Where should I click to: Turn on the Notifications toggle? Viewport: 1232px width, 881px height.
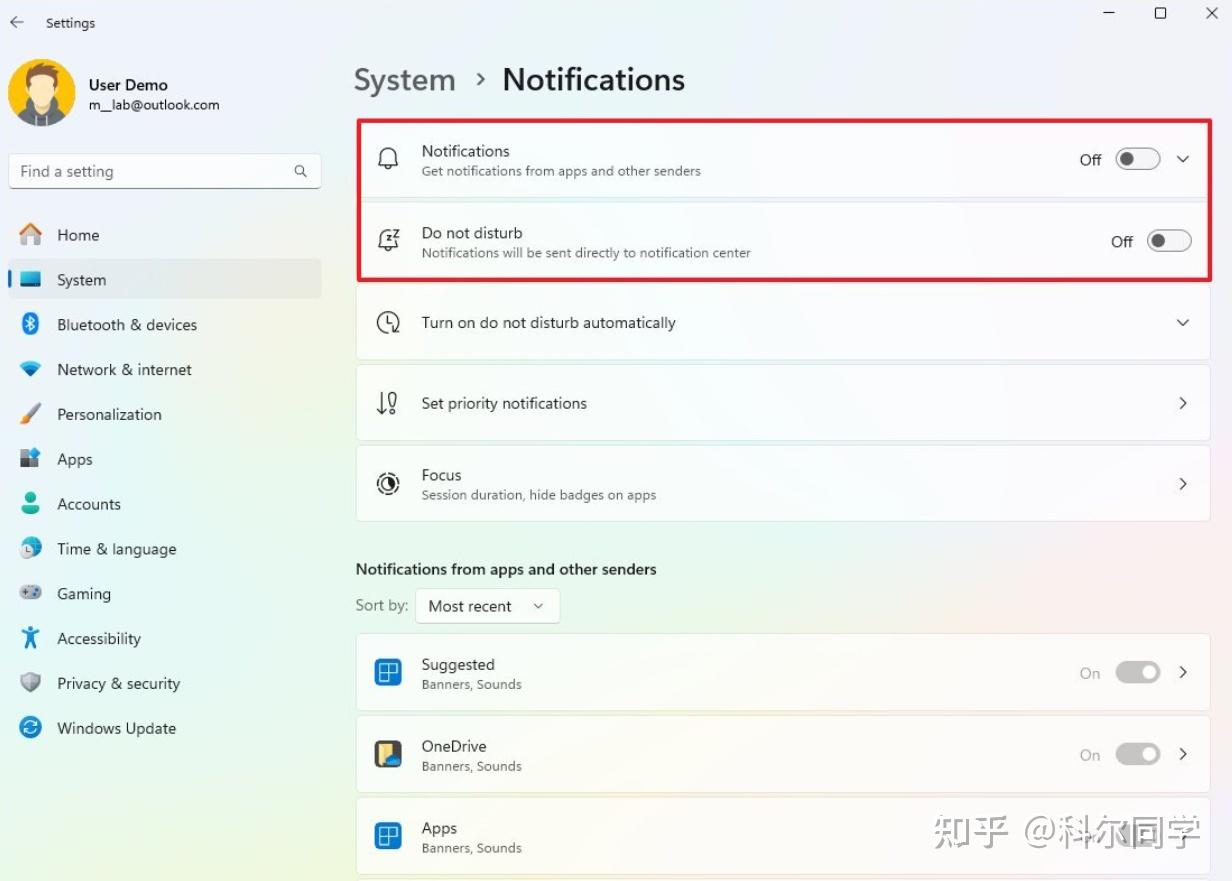pos(1136,159)
